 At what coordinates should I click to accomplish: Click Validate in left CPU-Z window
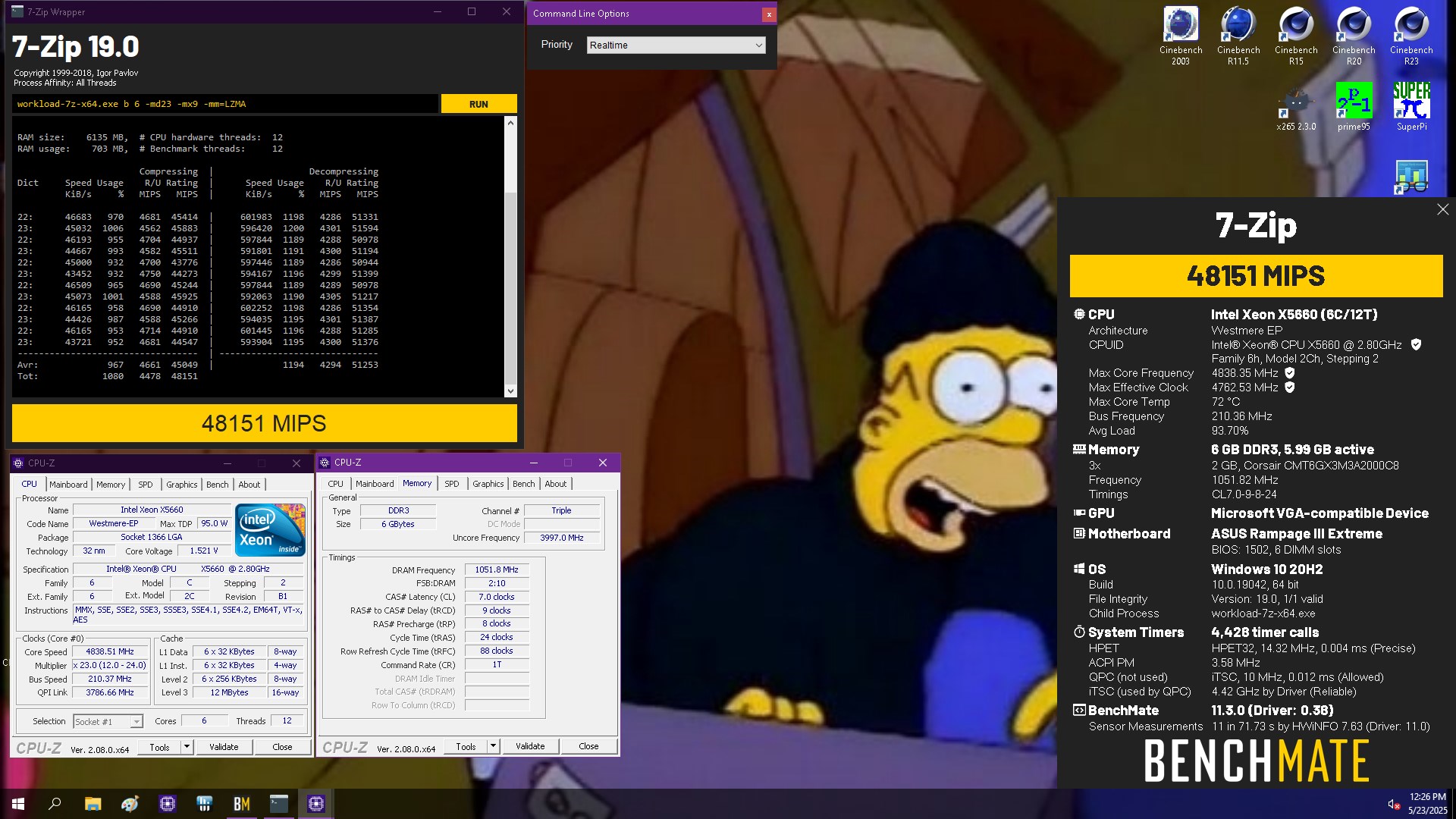[224, 747]
